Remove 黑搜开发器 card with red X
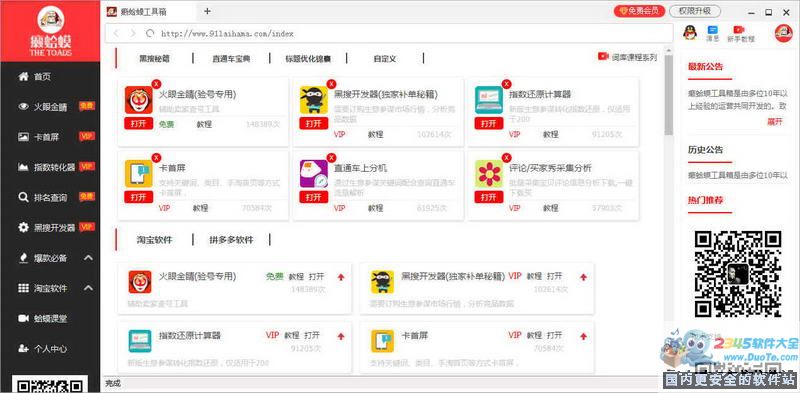The image size is (800, 393). tap(332, 84)
